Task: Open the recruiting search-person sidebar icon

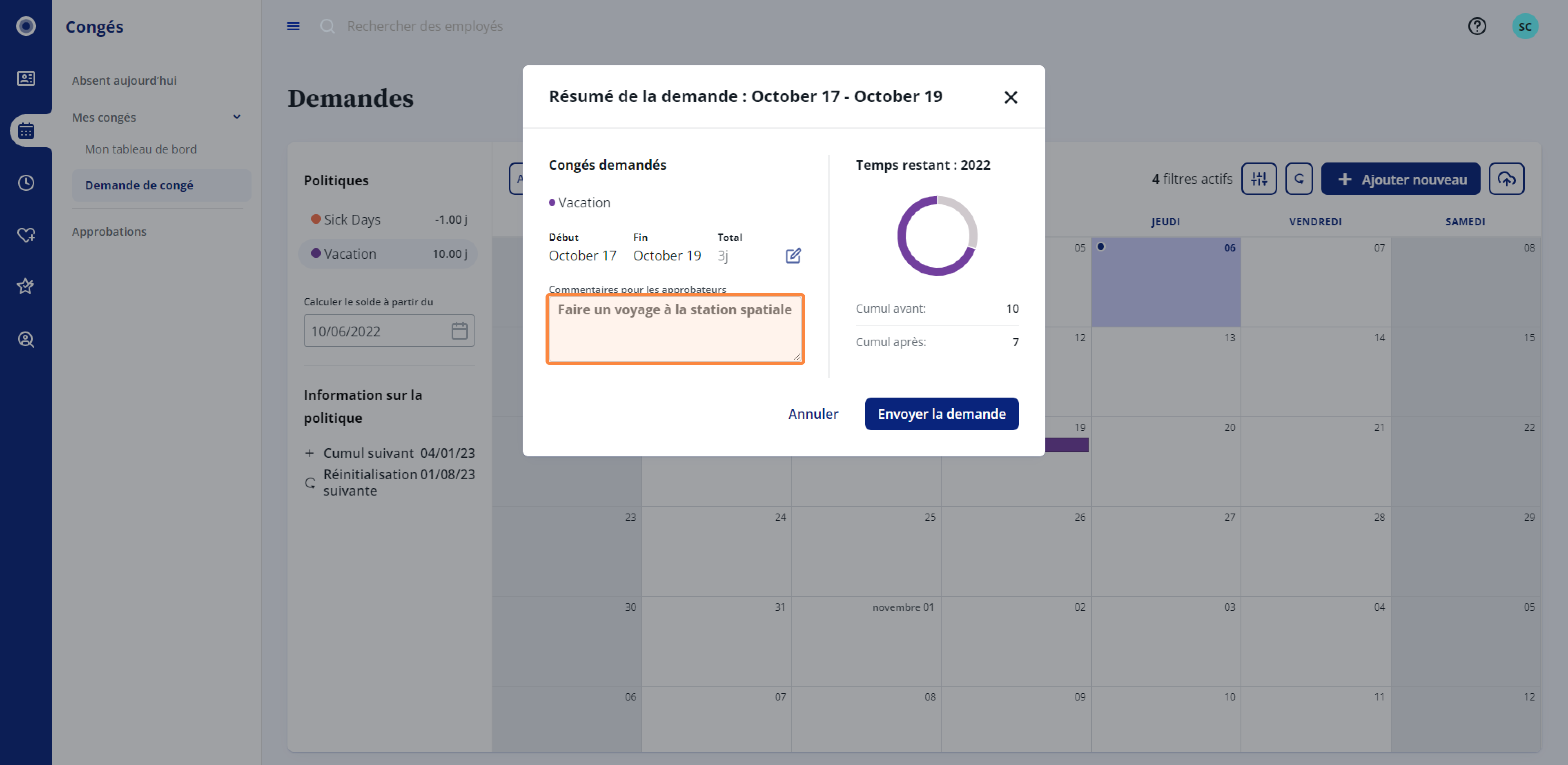Action: tap(26, 340)
